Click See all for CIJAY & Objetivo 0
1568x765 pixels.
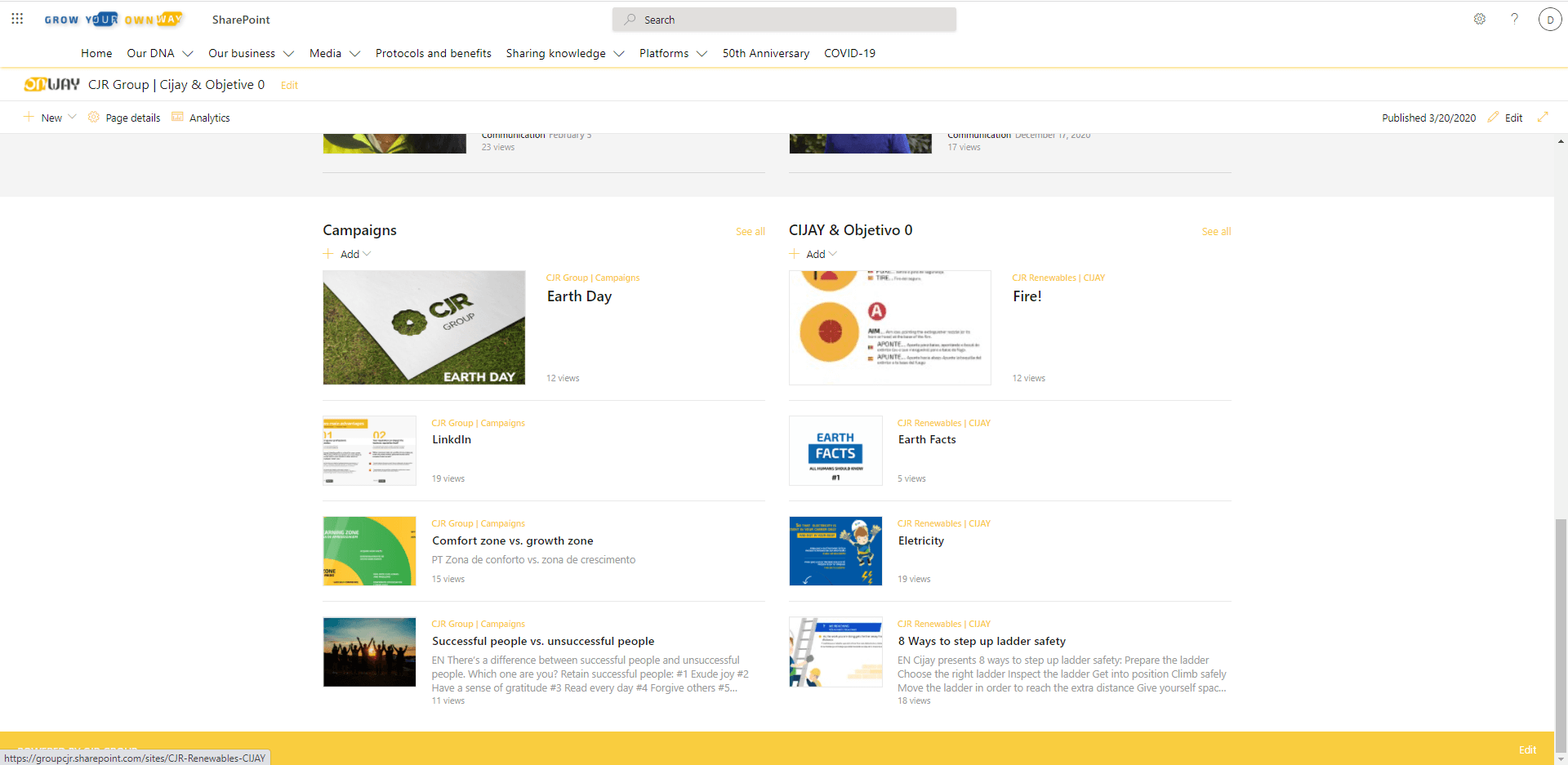1215,231
